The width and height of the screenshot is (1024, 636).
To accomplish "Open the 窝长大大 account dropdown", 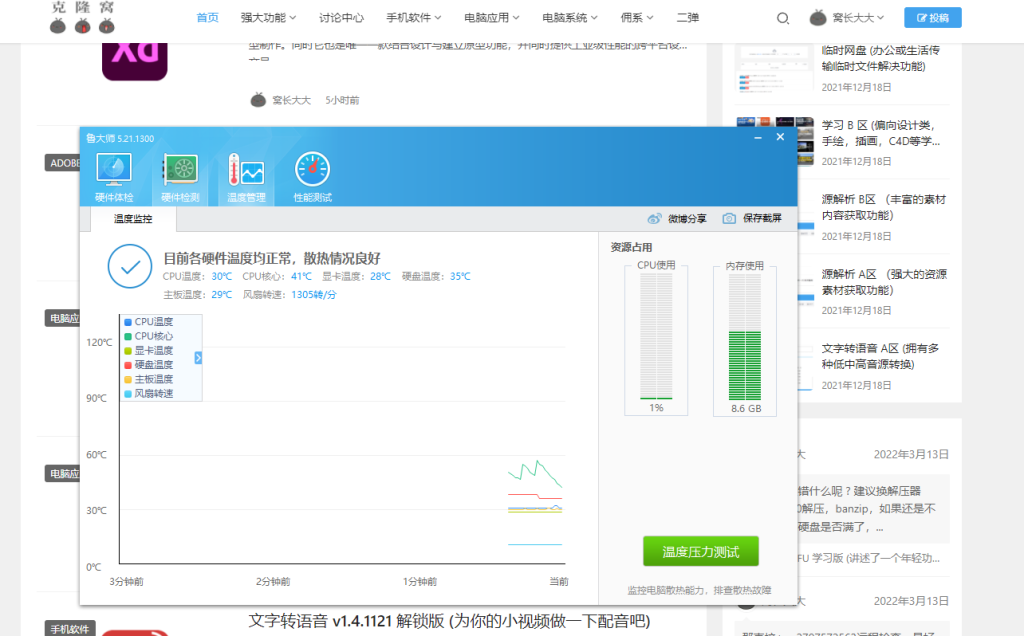I will pos(858,18).
